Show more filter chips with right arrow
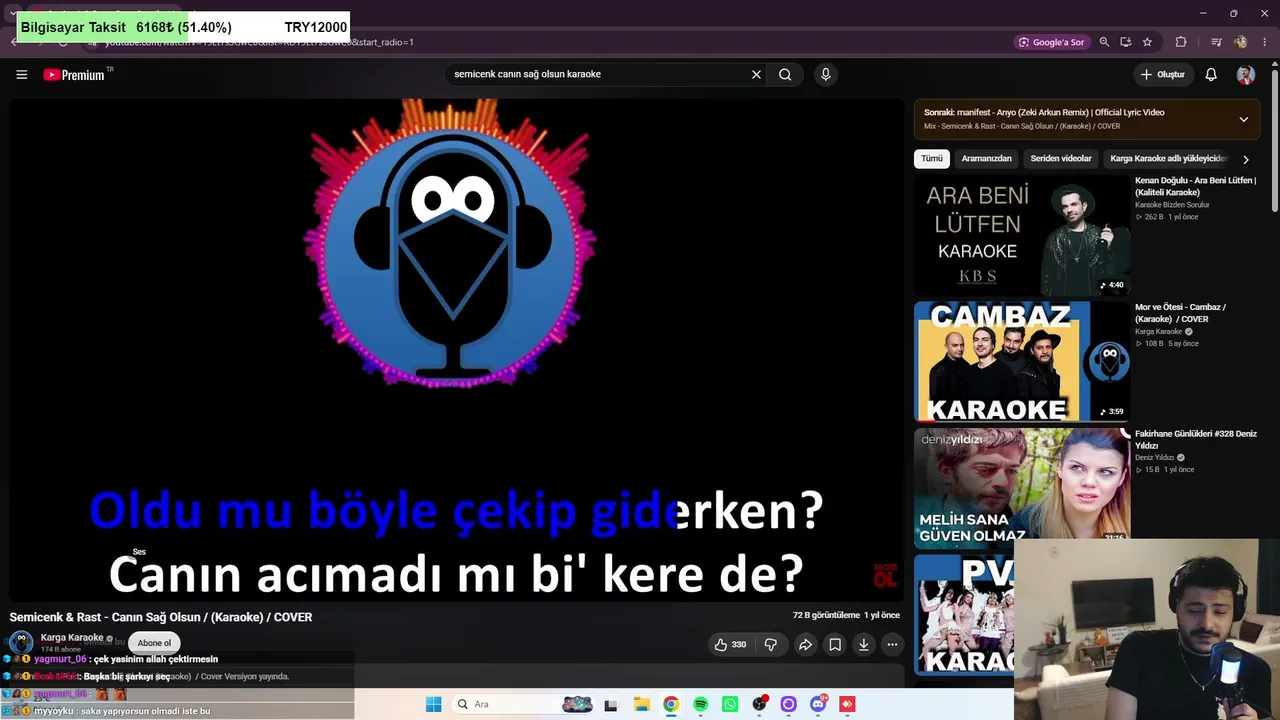The height and width of the screenshot is (720, 1280). 1245,159
